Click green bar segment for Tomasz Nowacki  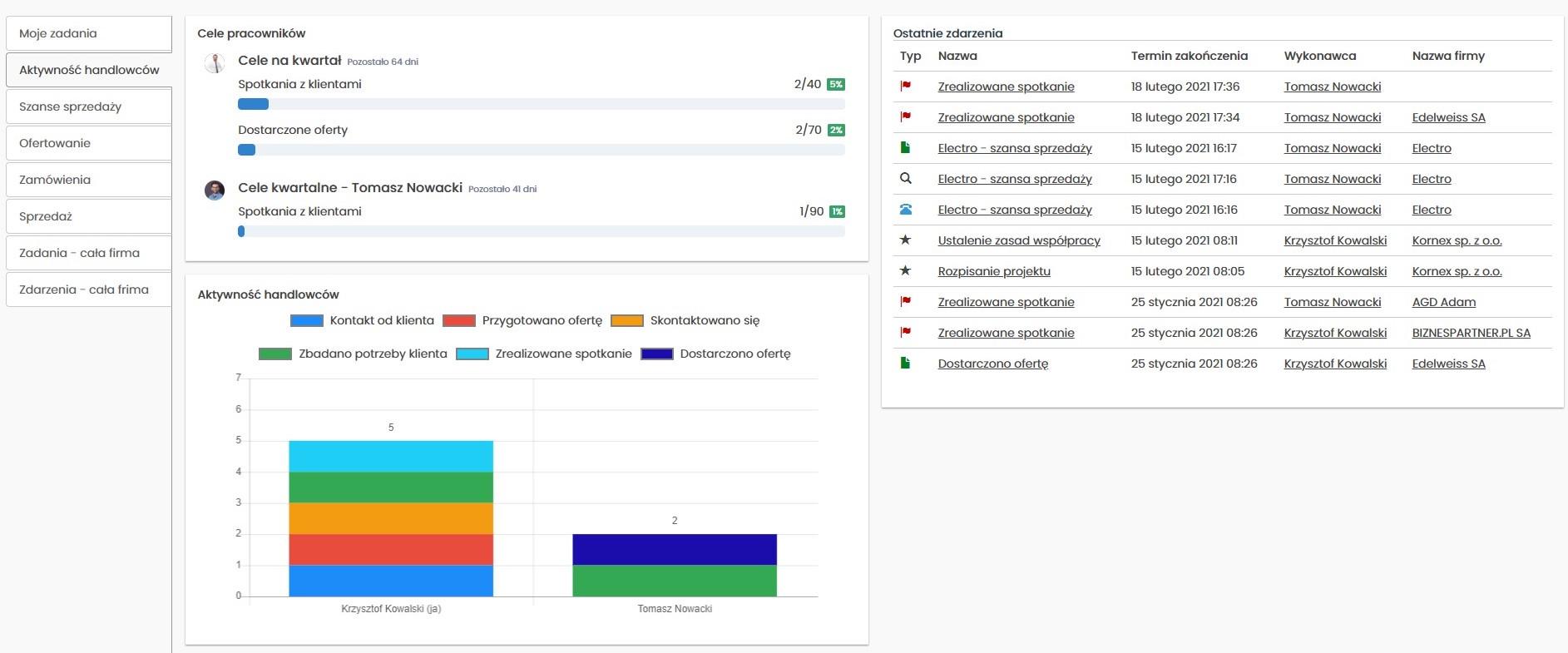(675, 581)
